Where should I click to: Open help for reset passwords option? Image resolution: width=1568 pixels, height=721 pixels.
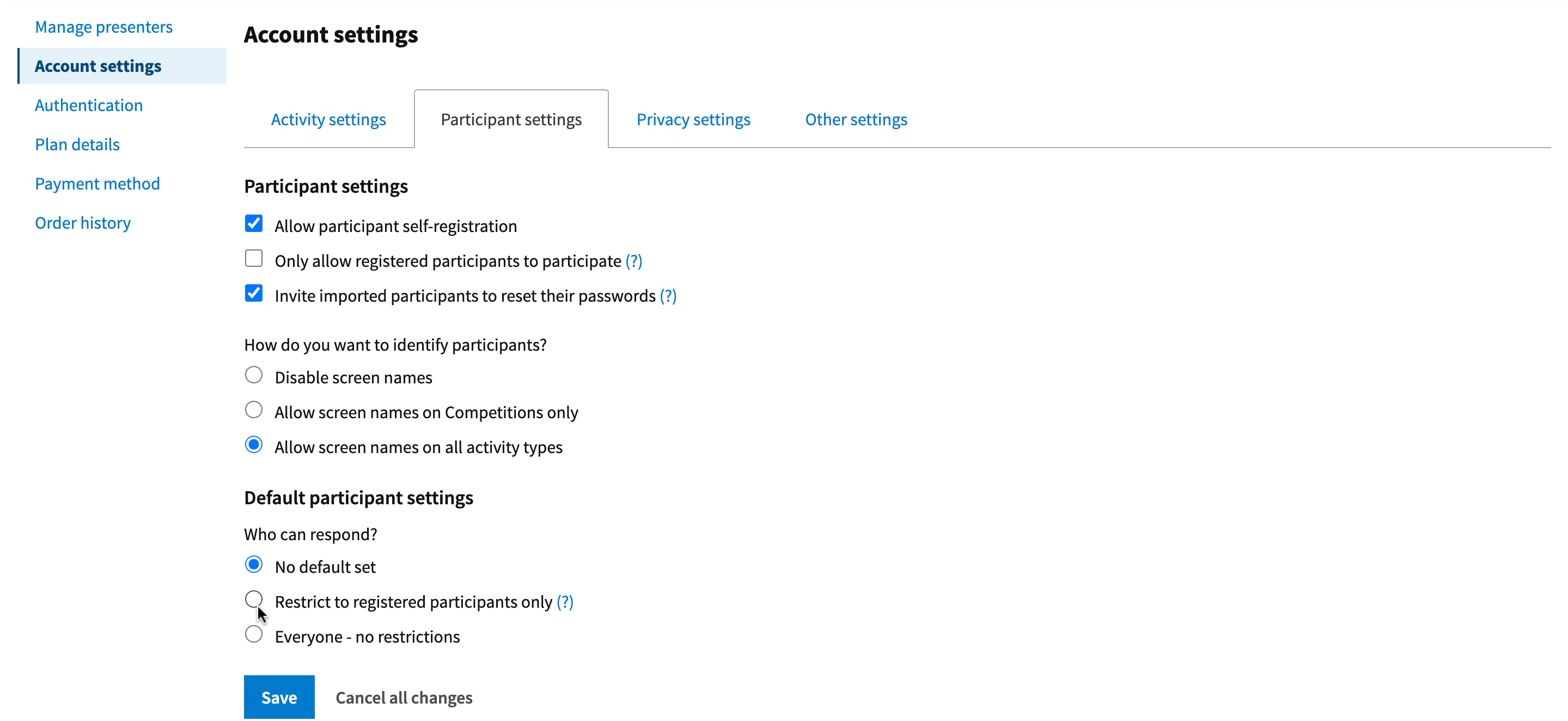(x=668, y=296)
